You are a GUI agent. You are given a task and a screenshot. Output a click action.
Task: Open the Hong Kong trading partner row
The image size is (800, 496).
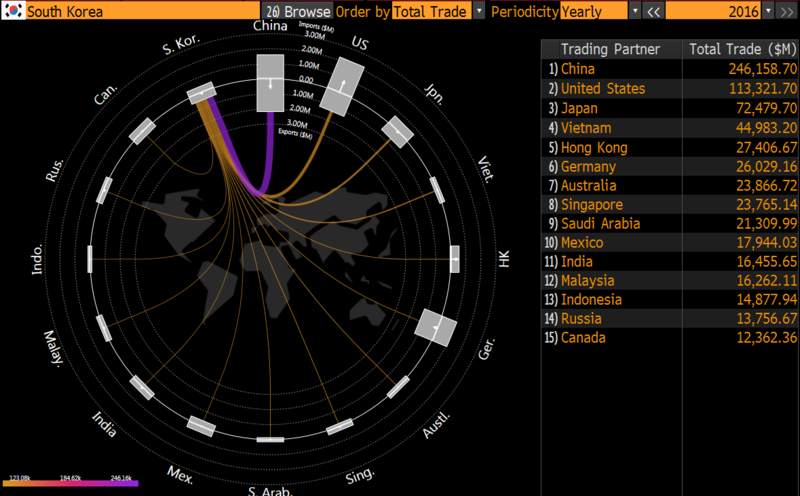pos(670,147)
